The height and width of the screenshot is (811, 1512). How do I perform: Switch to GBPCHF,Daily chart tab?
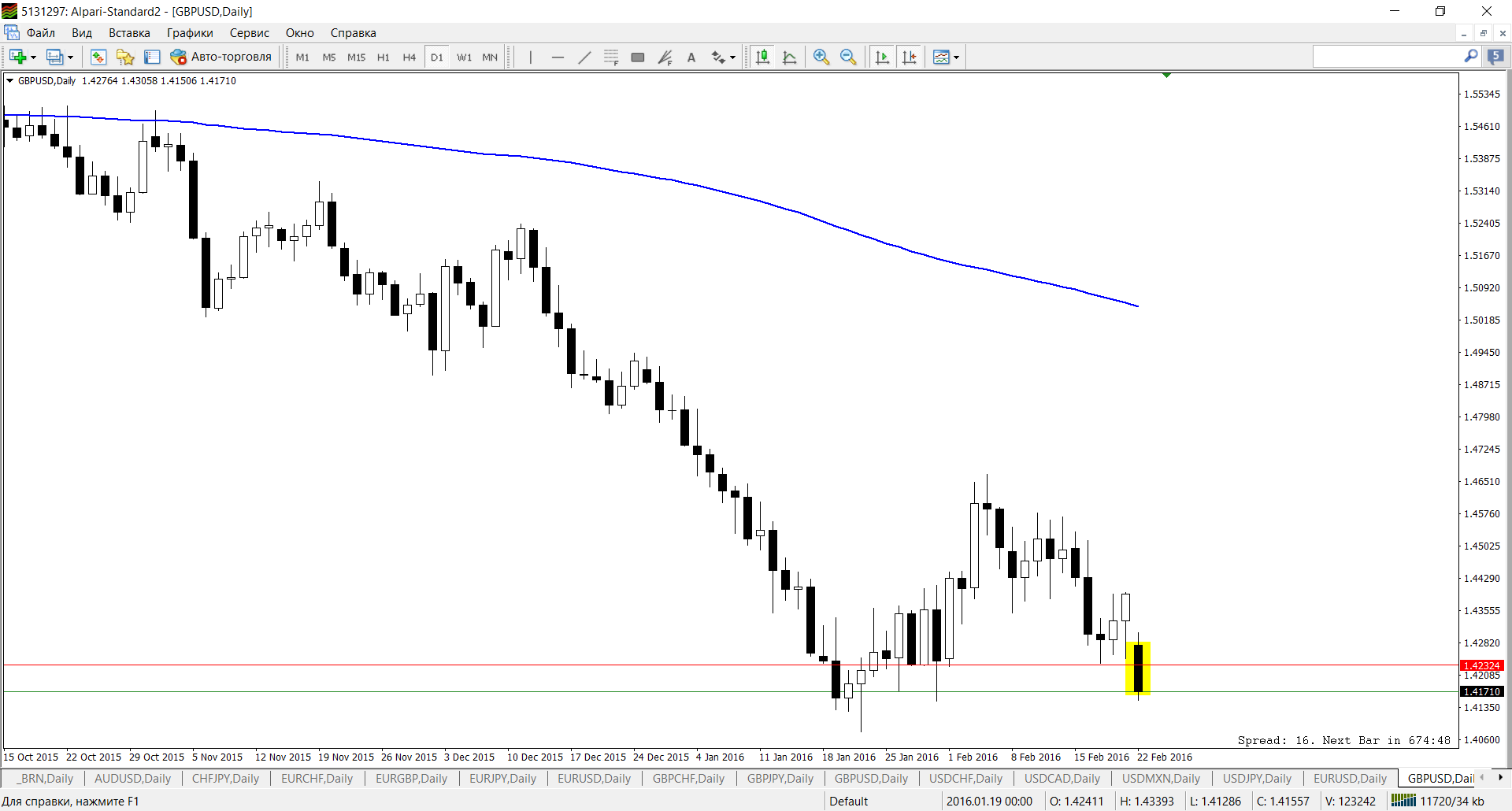[688, 779]
